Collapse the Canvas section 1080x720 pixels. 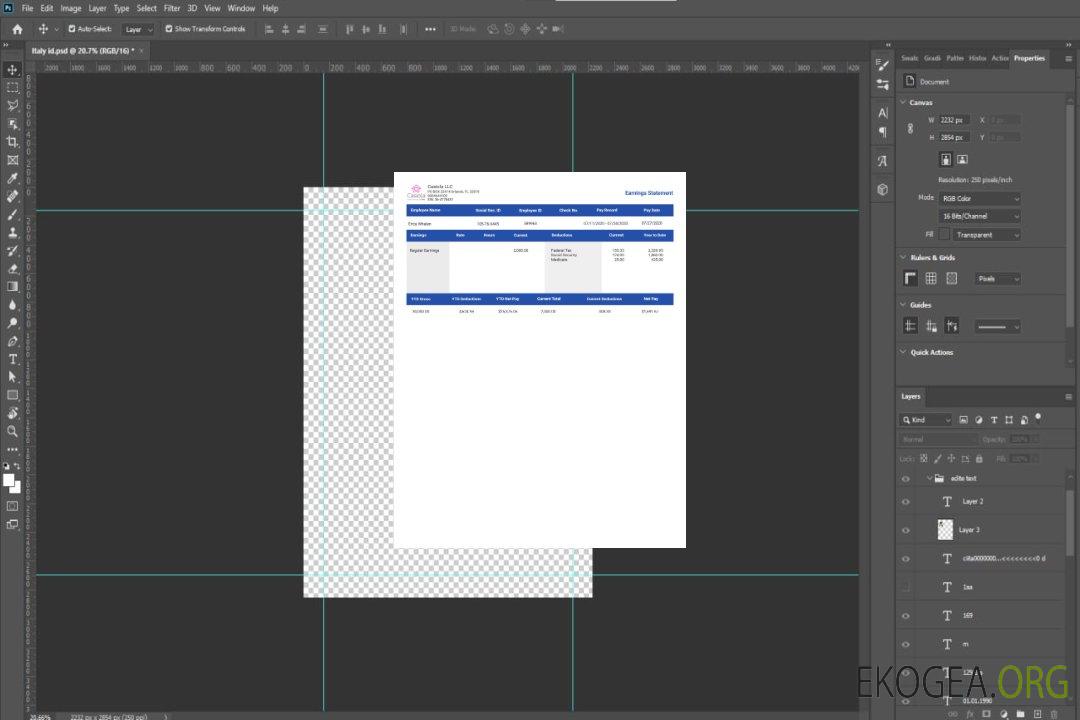pyautogui.click(x=903, y=102)
